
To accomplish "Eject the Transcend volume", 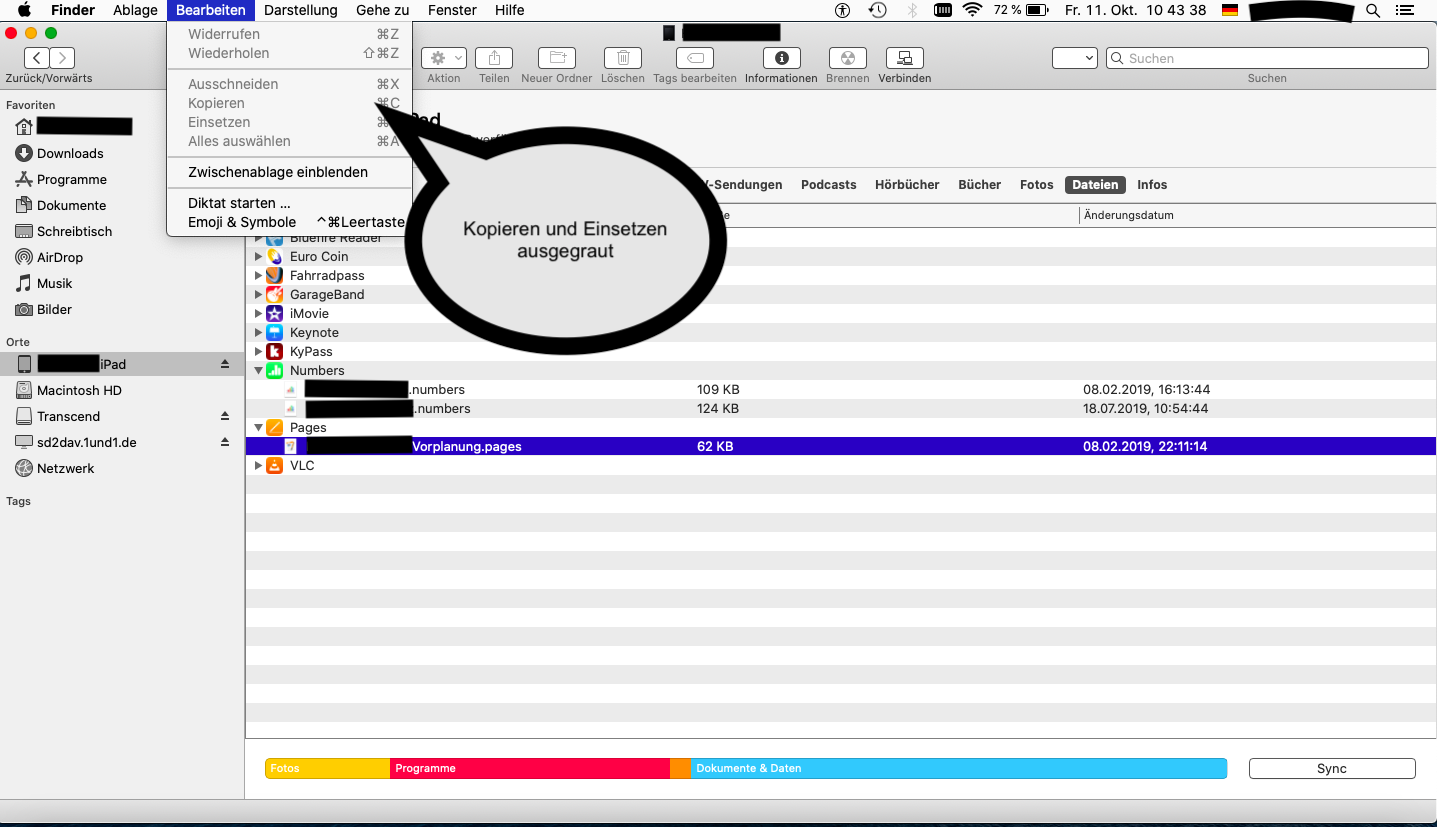I will coord(225,416).
